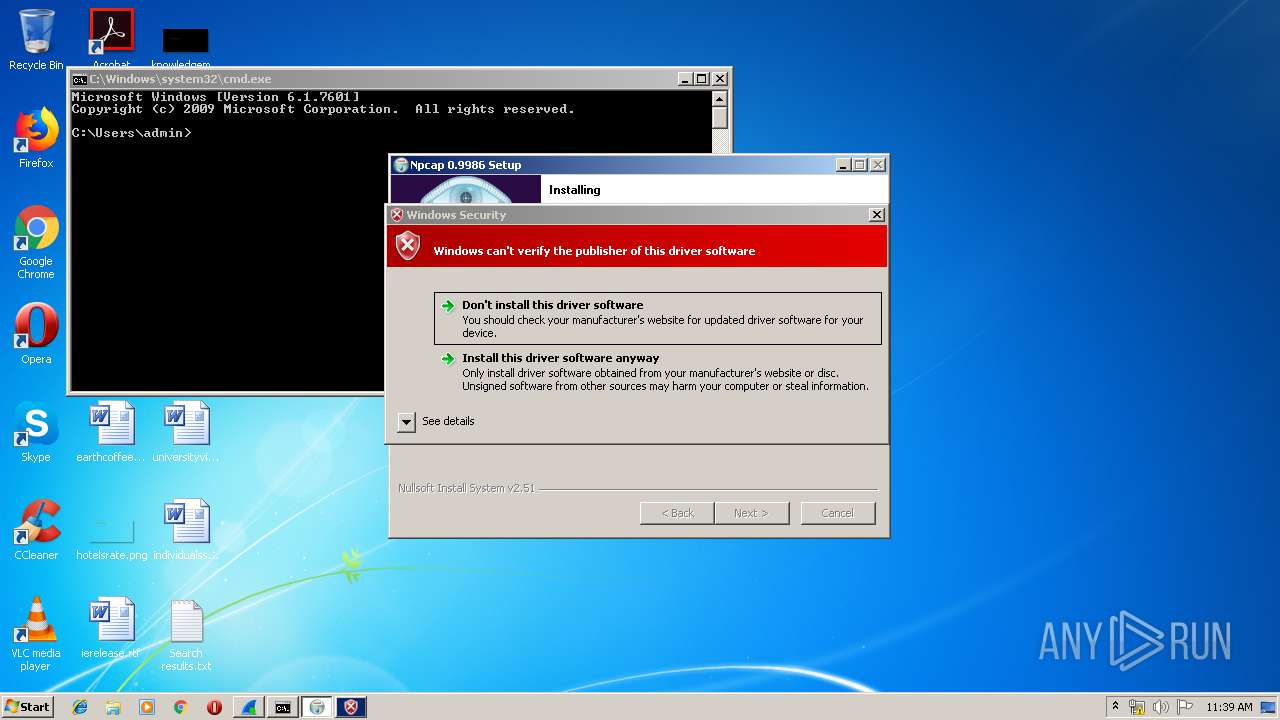Show hidden tray icons
Image resolution: width=1280 pixels, height=720 pixels.
(x=1115, y=707)
